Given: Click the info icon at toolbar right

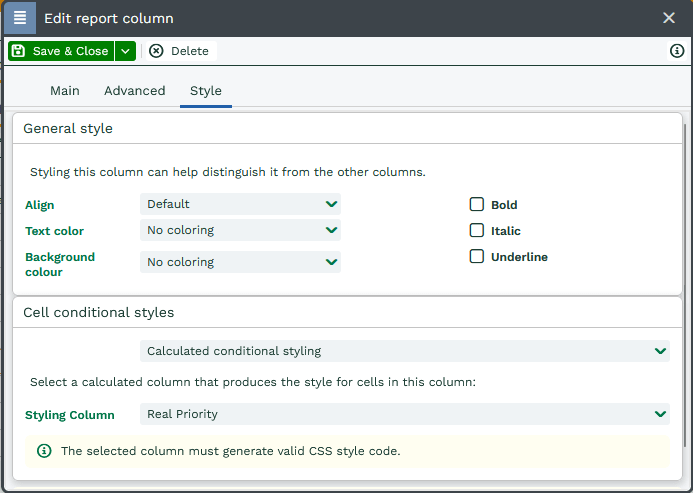Looking at the screenshot, I should pos(677,51).
